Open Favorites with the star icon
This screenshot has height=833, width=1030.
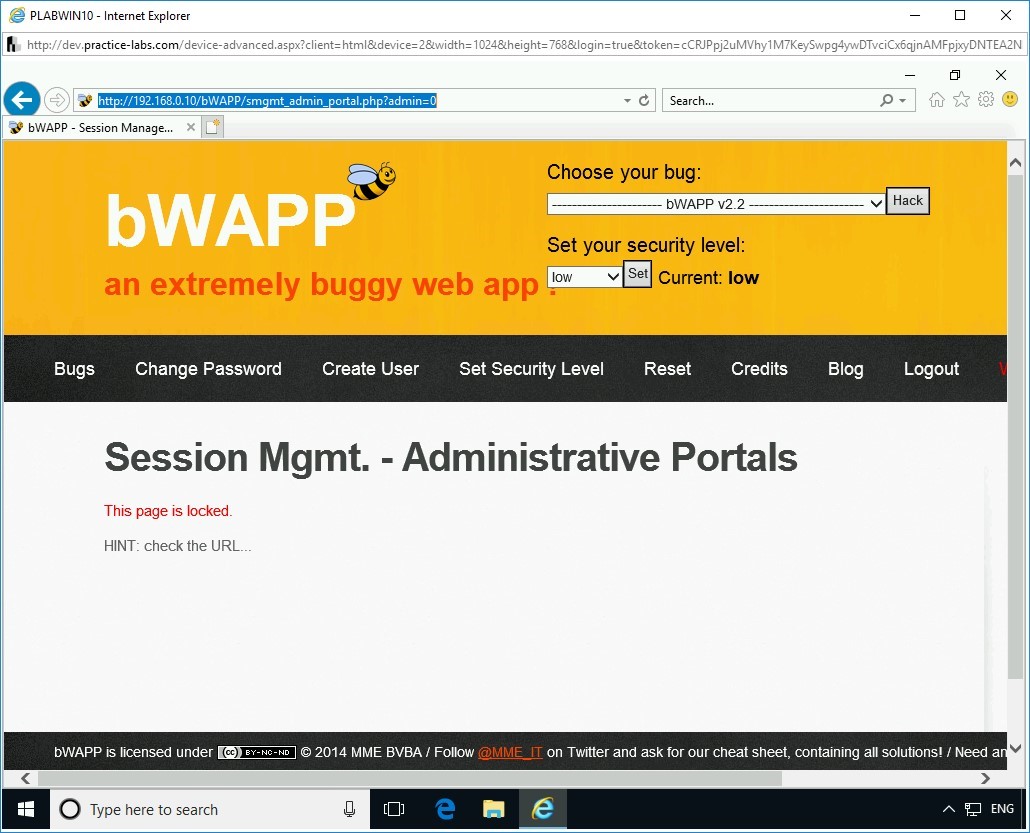[961, 100]
